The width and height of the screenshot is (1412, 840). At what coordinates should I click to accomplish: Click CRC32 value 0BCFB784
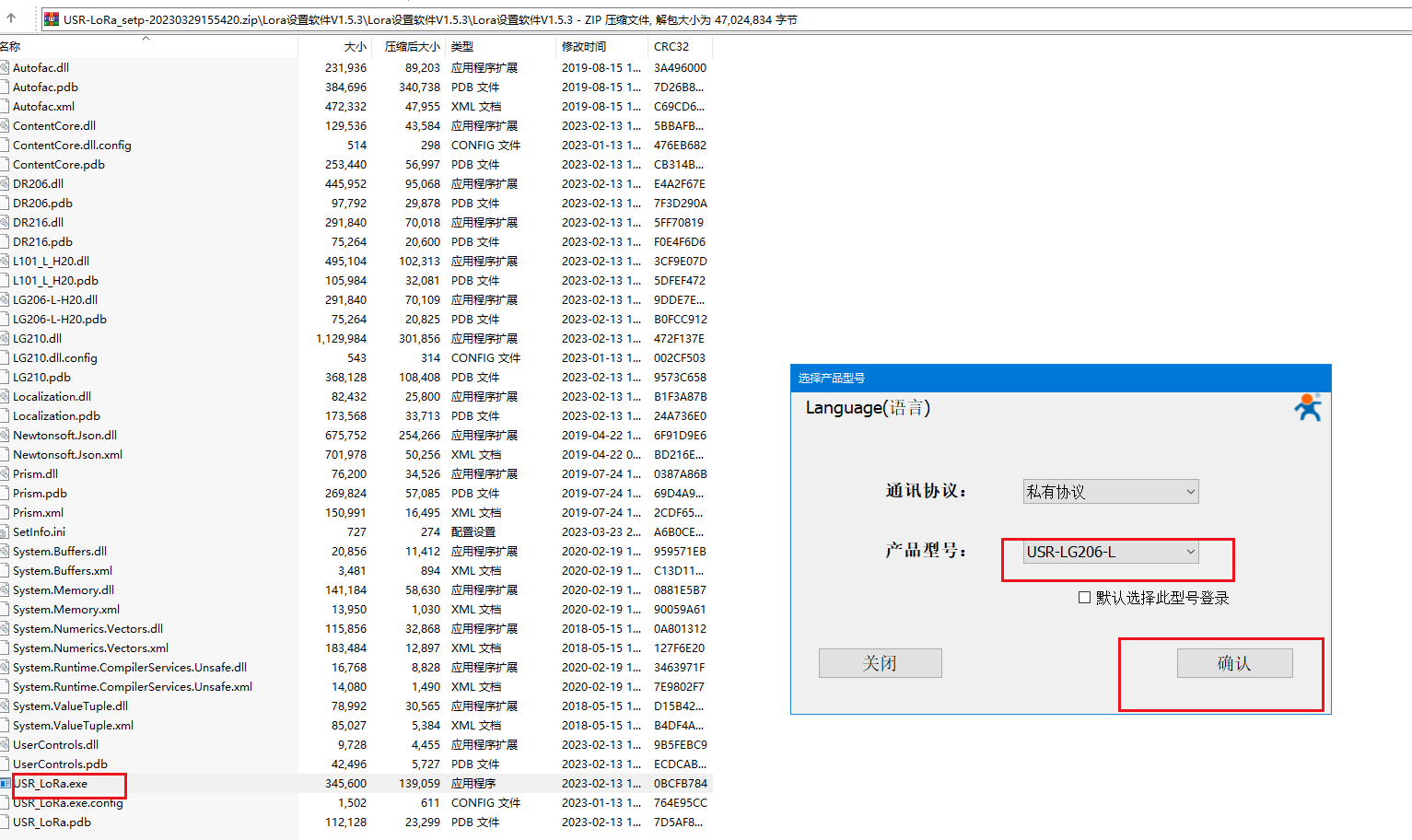(681, 784)
